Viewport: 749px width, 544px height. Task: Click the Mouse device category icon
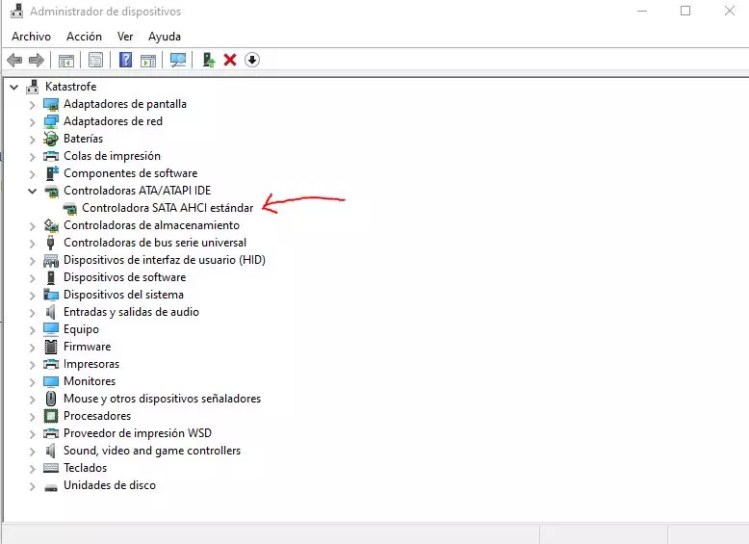click(x=51, y=399)
